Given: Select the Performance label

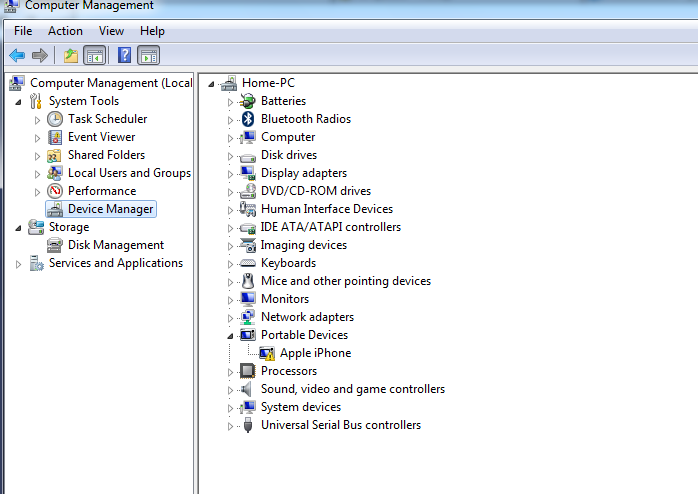Looking at the screenshot, I should point(102,191).
